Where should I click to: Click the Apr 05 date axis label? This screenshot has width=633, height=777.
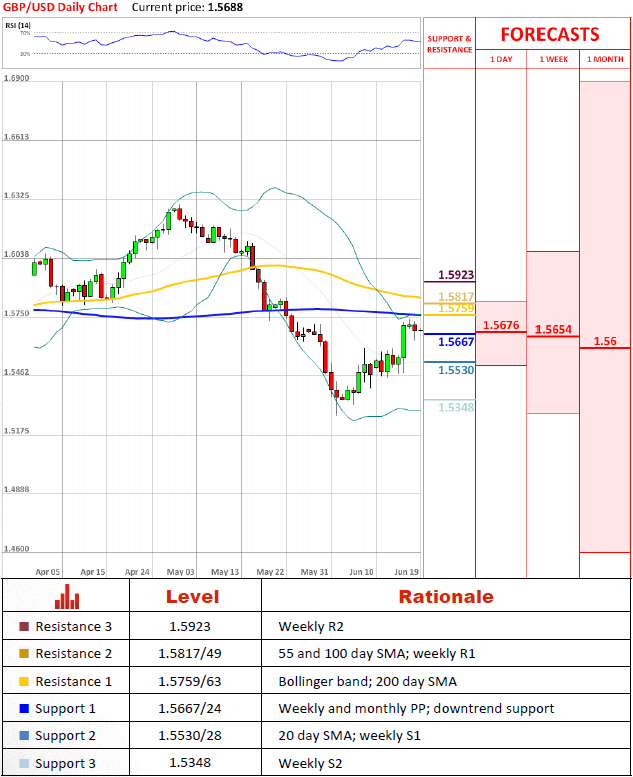pos(48,572)
